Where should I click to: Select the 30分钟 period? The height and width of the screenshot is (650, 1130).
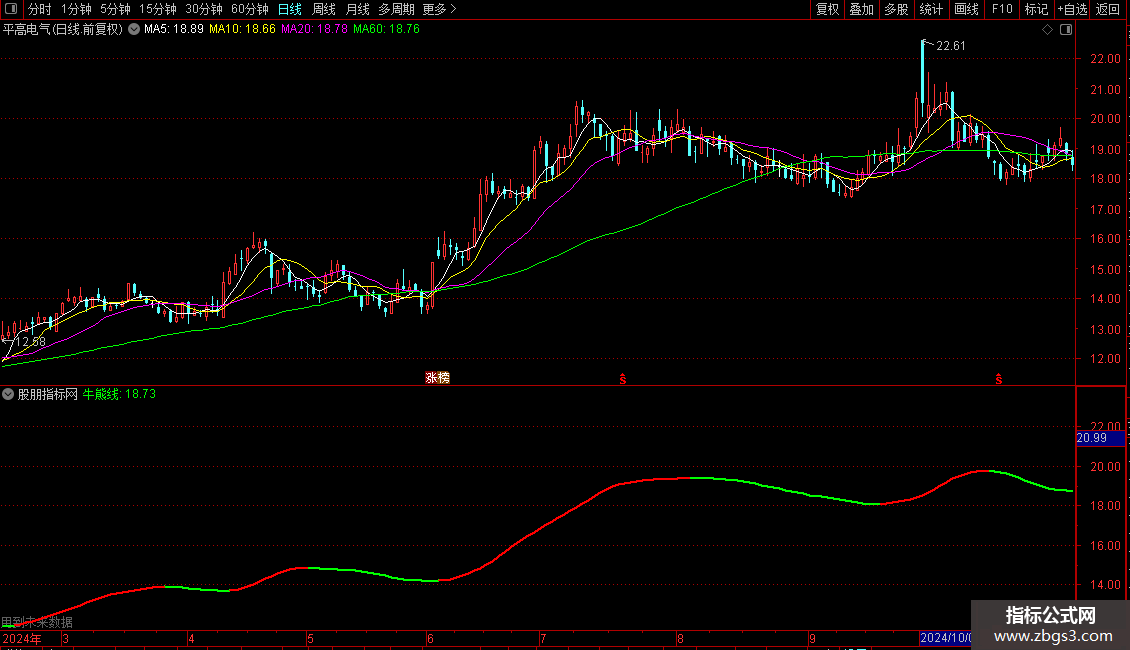pos(204,9)
